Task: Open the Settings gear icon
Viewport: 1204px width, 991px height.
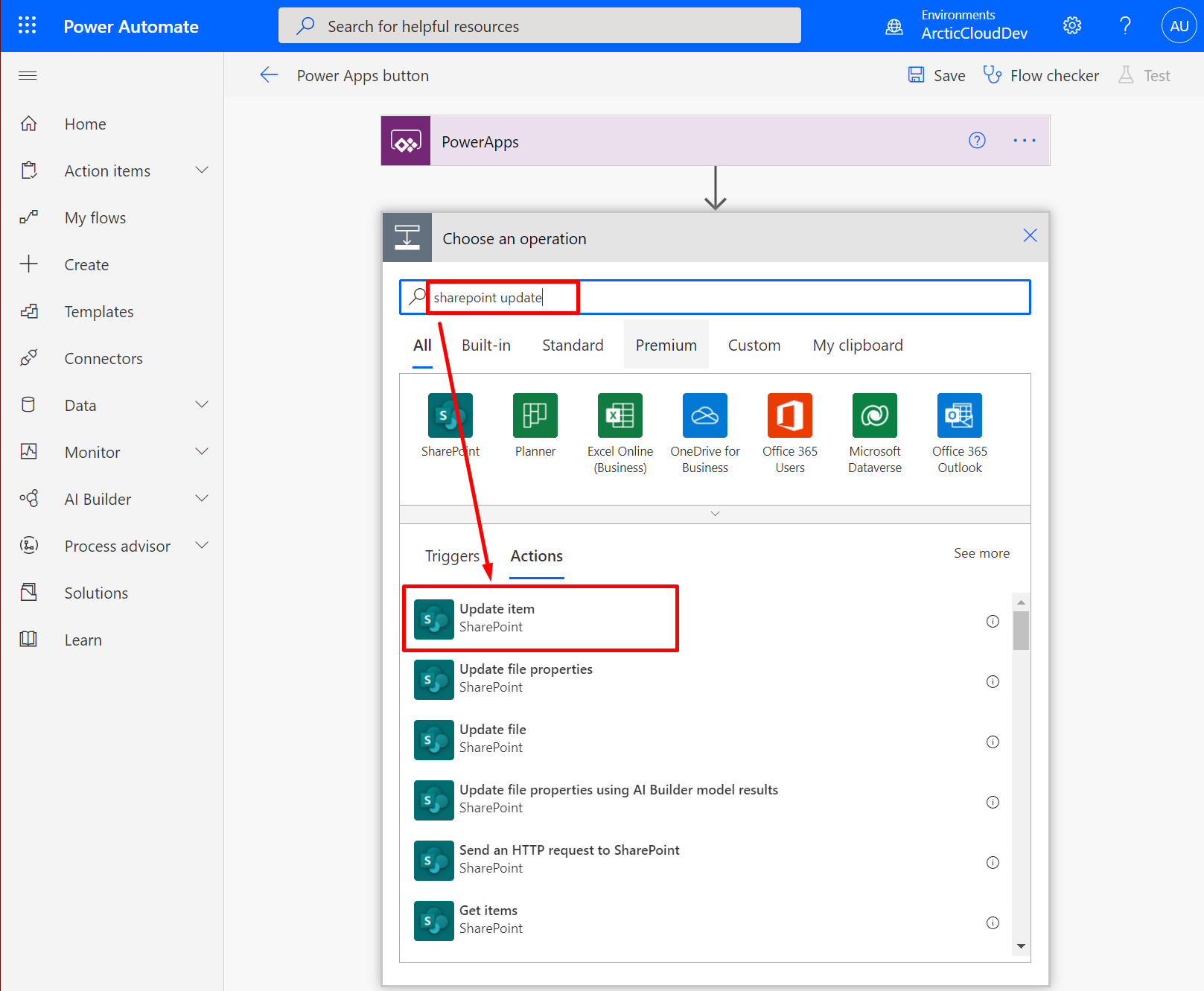Action: tap(1072, 26)
